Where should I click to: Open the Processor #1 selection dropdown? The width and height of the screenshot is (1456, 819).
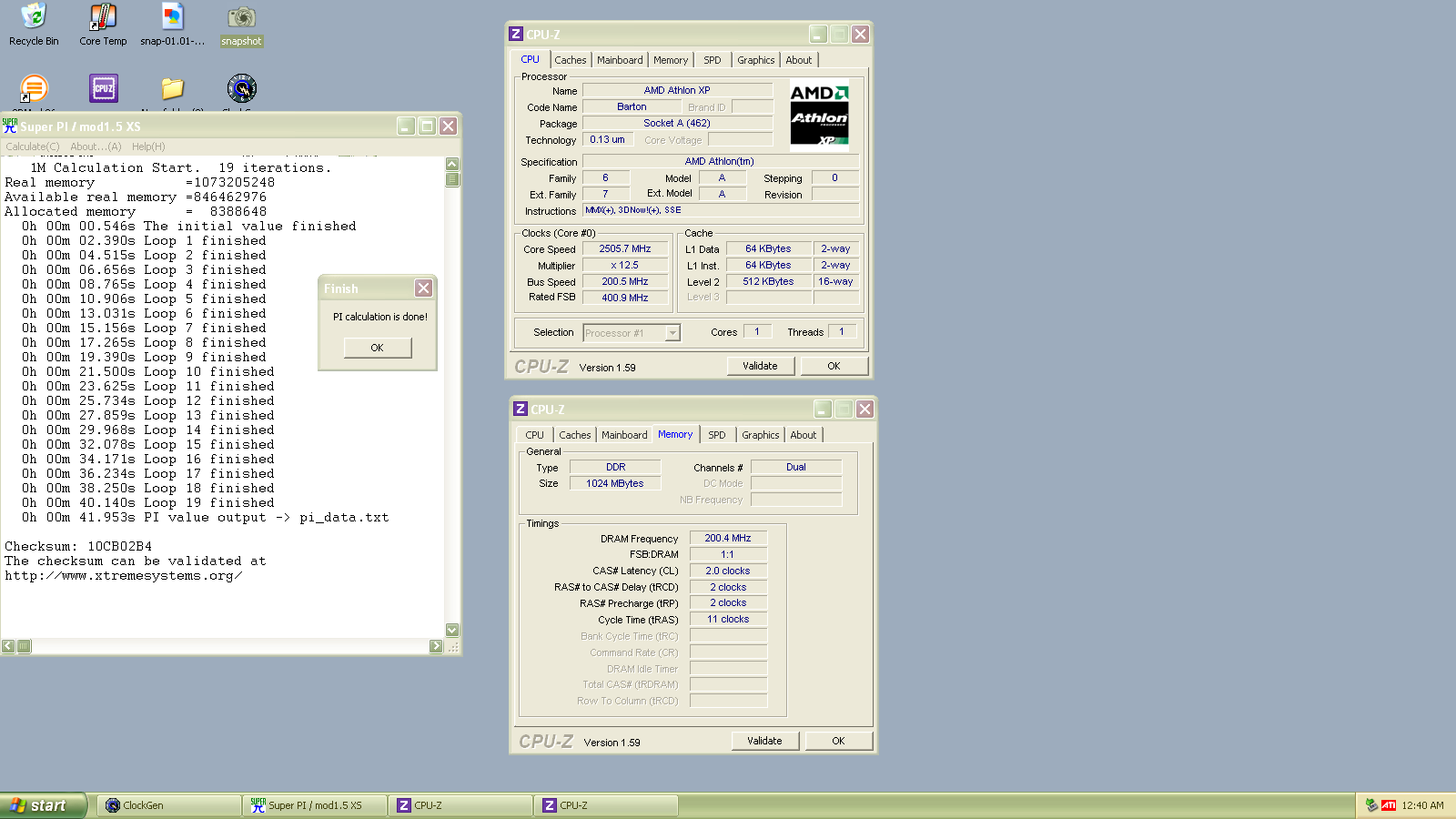[672, 333]
